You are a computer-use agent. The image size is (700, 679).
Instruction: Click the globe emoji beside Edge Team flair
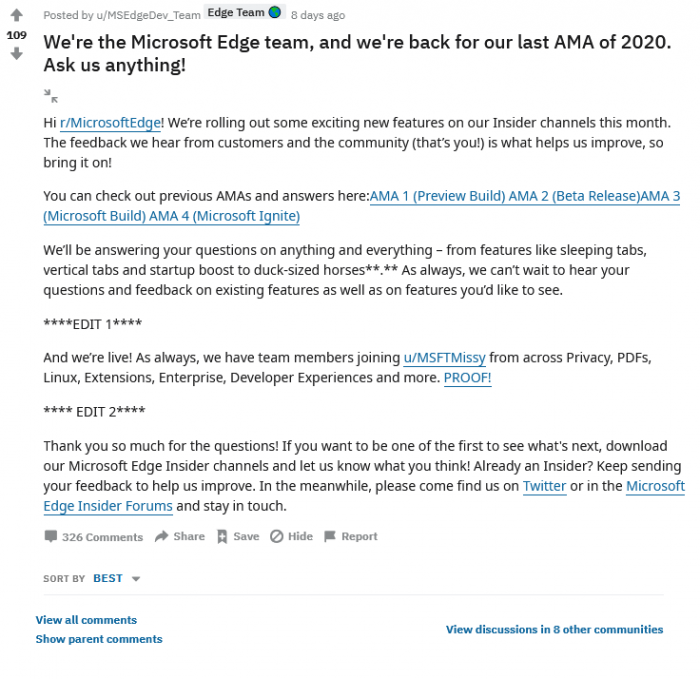click(x=275, y=13)
